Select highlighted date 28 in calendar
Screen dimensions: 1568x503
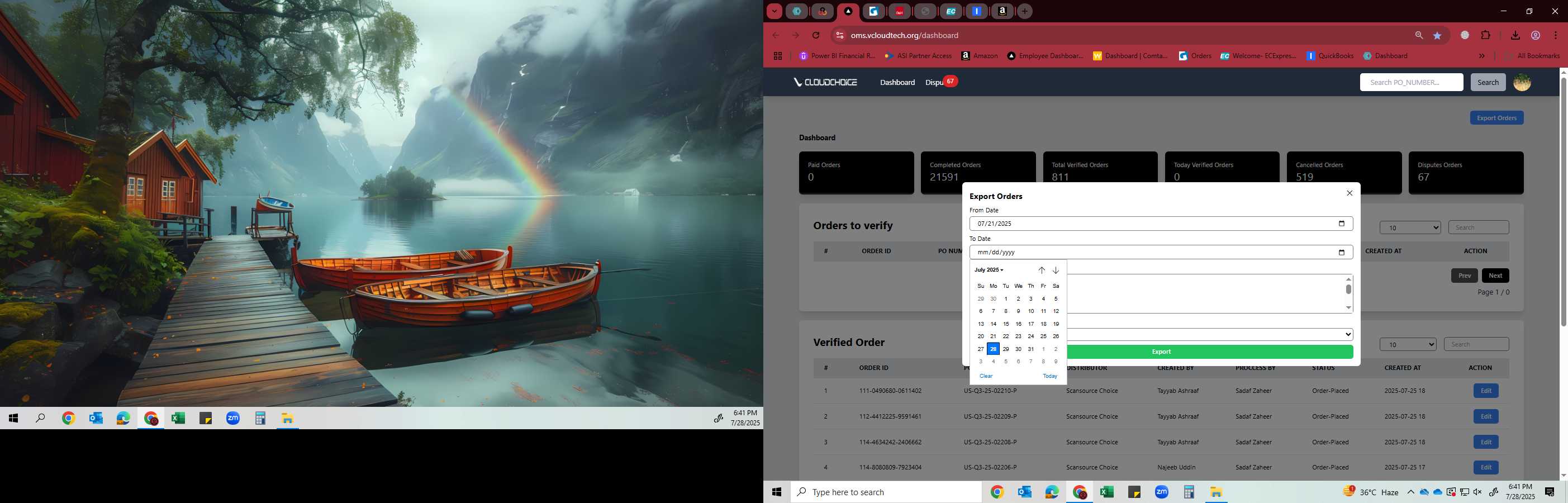[x=993, y=349]
